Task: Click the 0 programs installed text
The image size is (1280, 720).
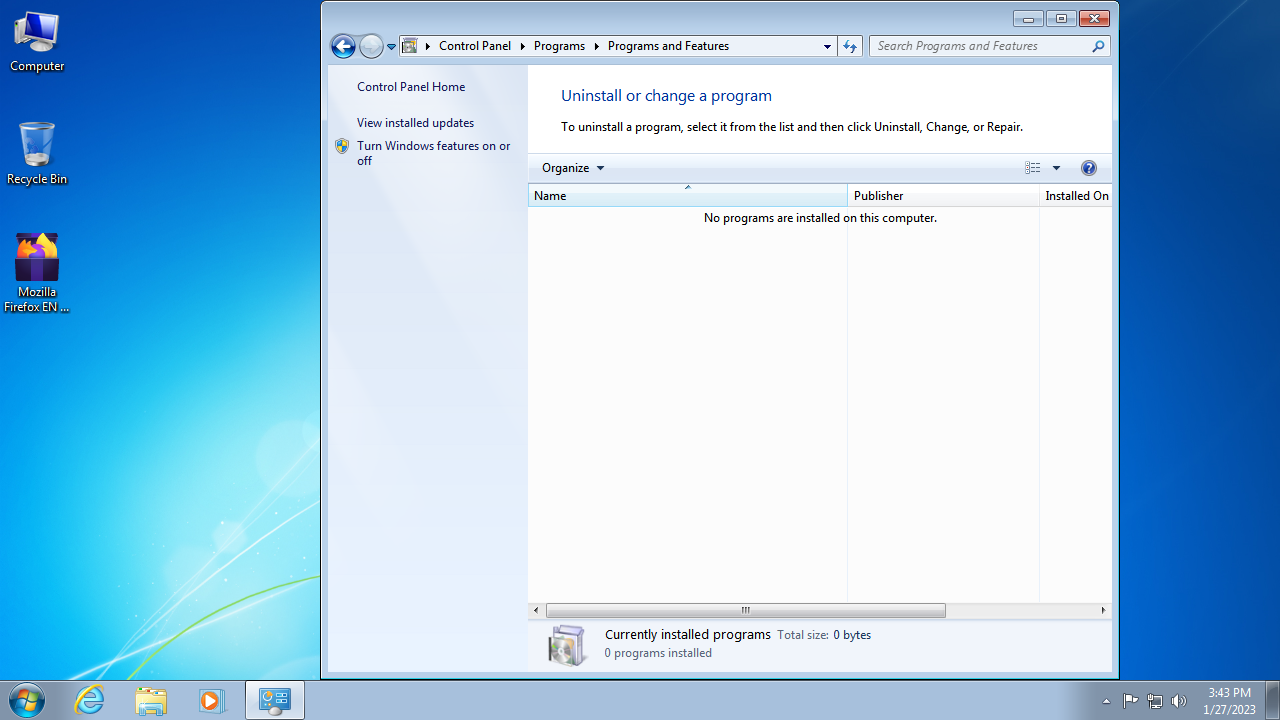Action: (658, 653)
